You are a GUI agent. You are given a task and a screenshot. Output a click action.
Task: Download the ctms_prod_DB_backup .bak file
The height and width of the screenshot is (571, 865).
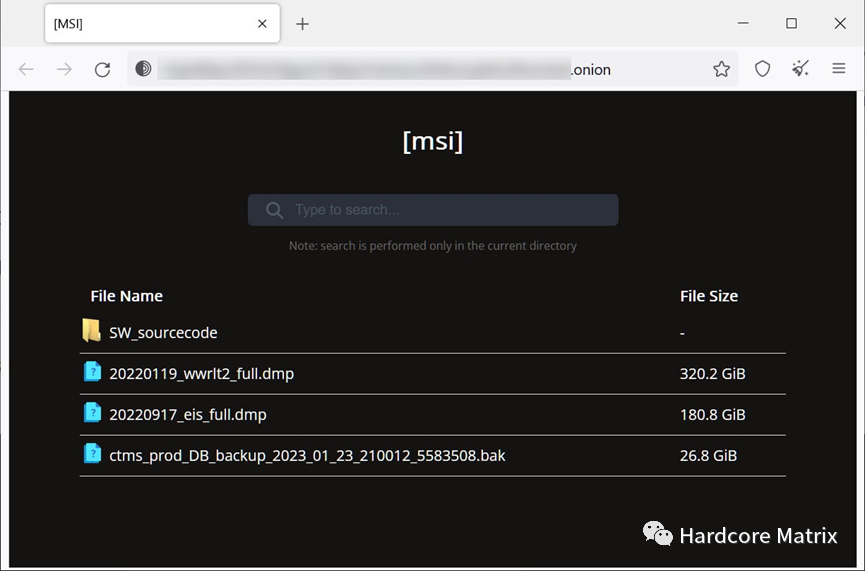(307, 456)
